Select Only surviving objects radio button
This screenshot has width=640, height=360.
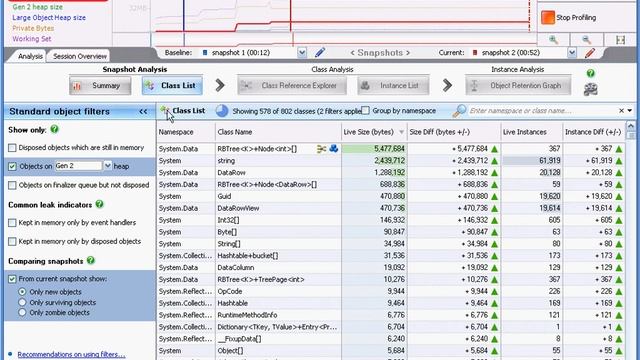click(22, 302)
